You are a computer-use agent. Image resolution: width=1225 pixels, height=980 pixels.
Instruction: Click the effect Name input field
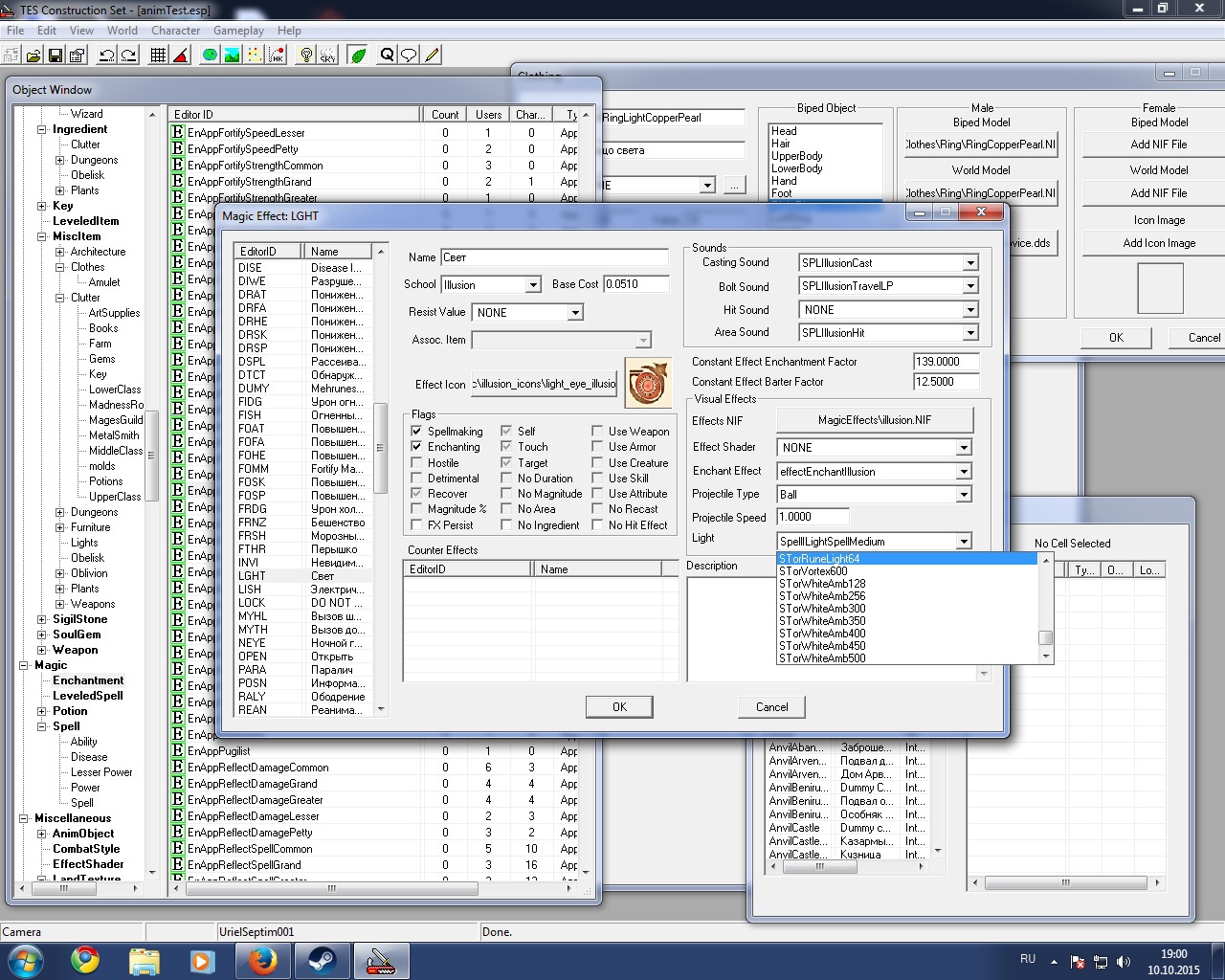click(554, 257)
